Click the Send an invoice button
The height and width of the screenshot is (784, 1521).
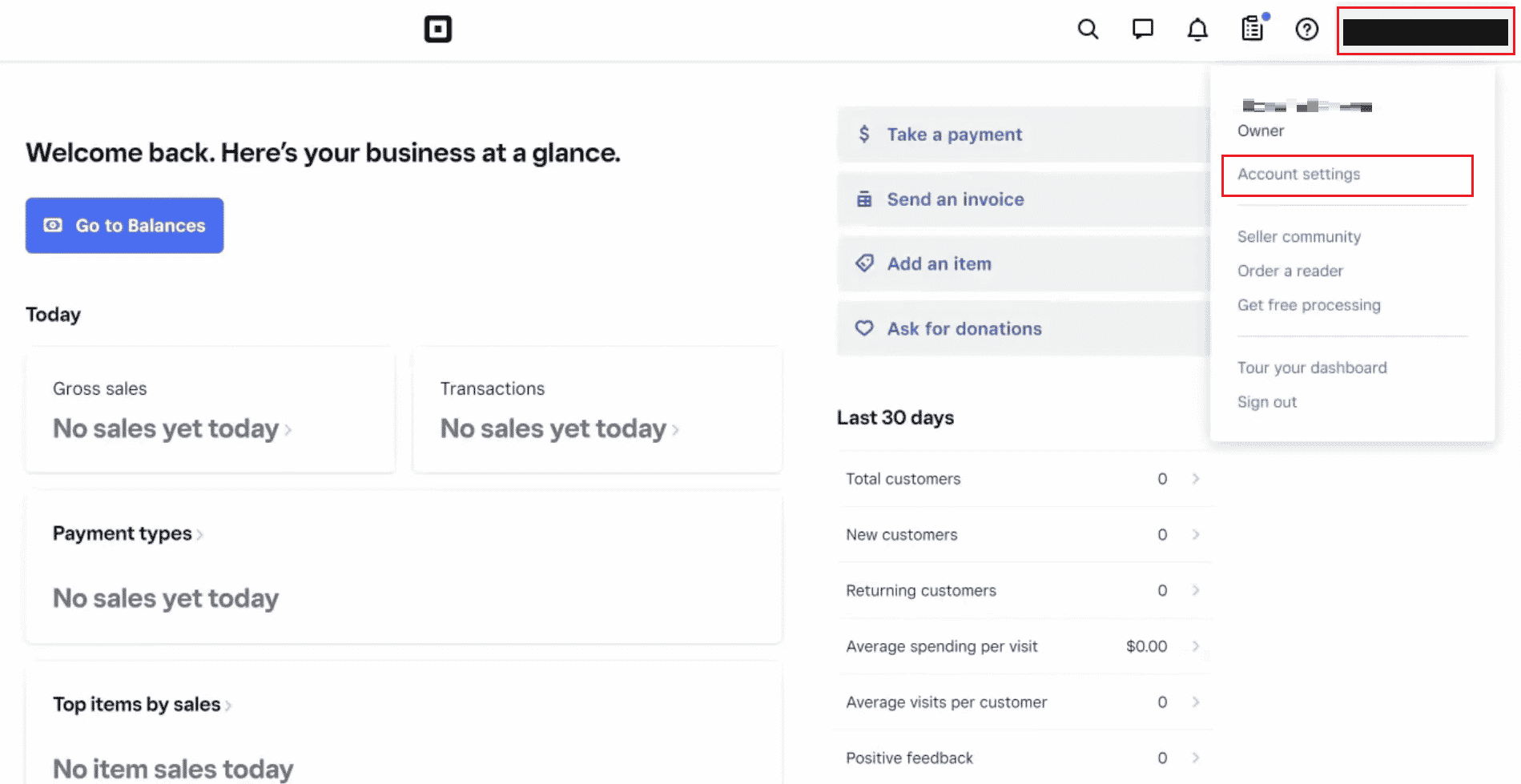[1024, 199]
